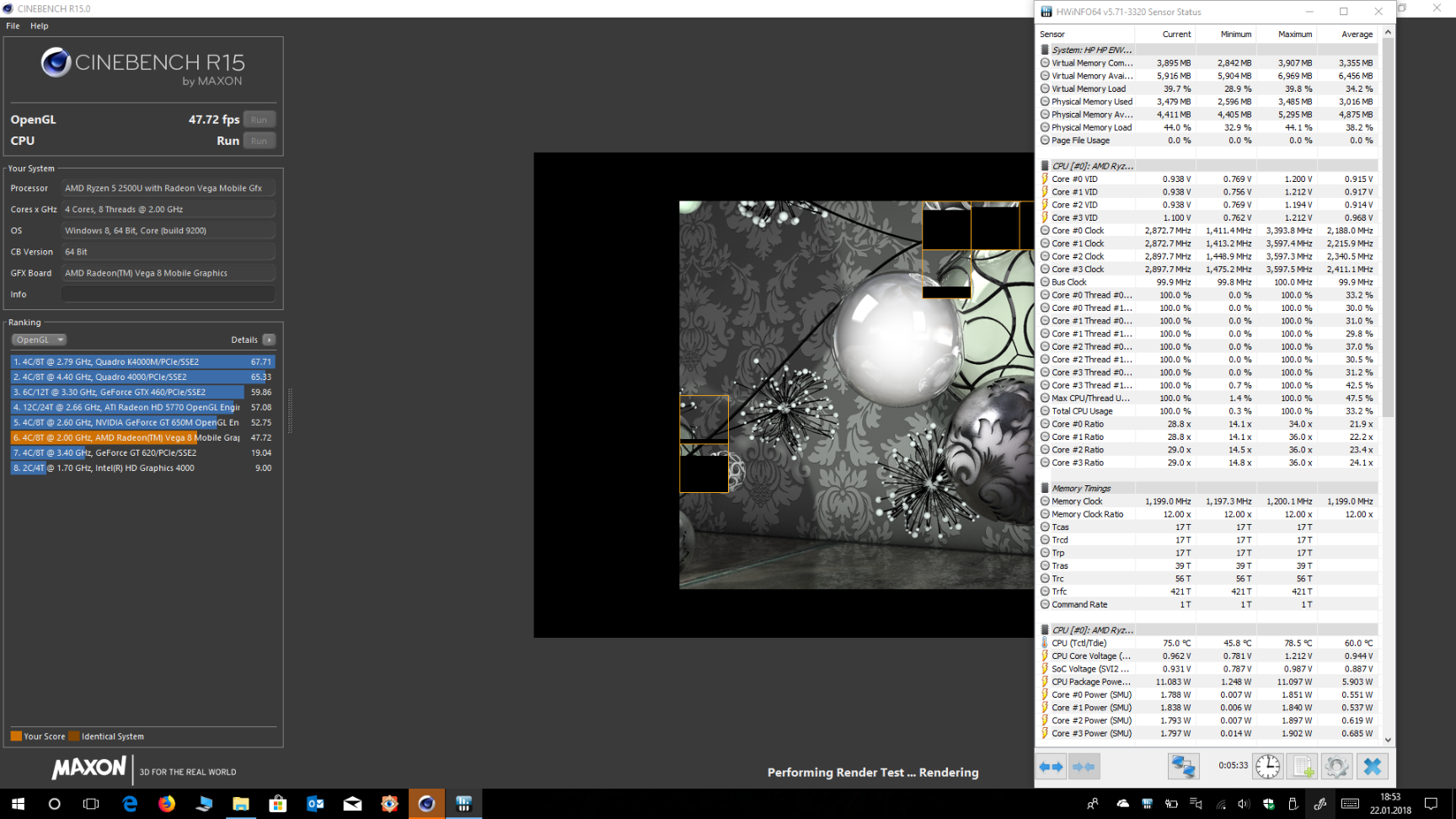The image size is (1456, 819).
Task: Click the Average column header
Action: pyautogui.click(x=1348, y=35)
